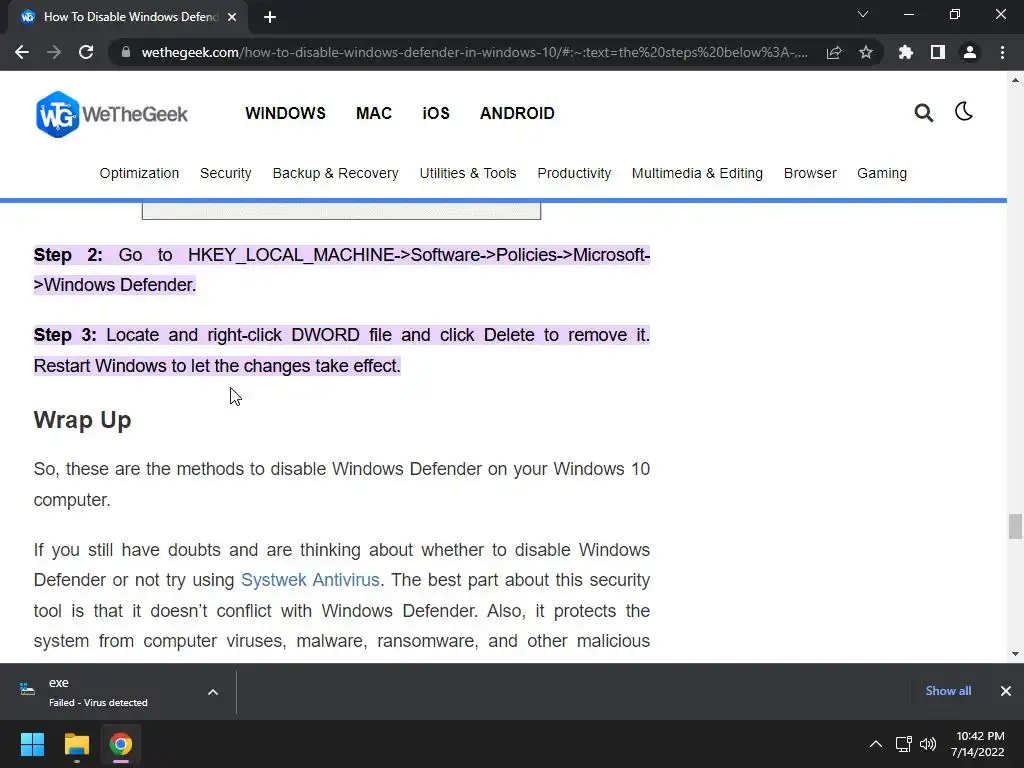
Task: Expand the exe download options chevron
Action: pyautogui.click(x=213, y=692)
